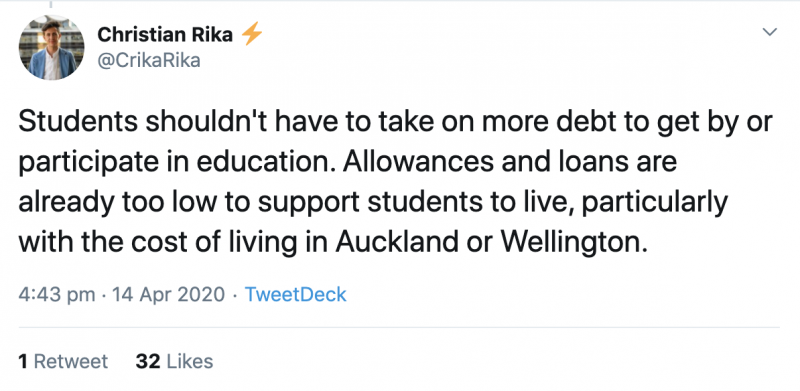Image resolution: width=800 pixels, height=391 pixels.
Task: Click the thread connector line above the avatar
Action: (52, 5)
